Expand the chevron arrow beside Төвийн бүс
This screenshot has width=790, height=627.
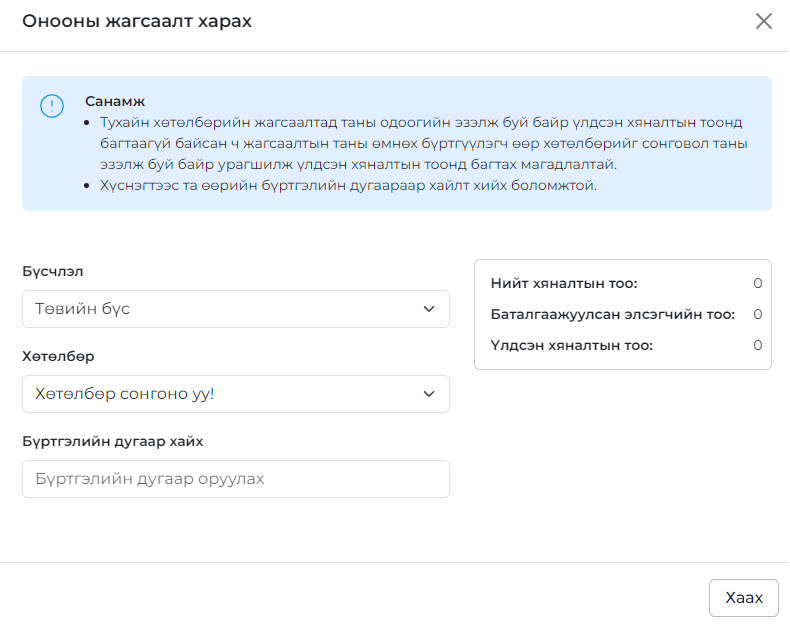pos(429,309)
